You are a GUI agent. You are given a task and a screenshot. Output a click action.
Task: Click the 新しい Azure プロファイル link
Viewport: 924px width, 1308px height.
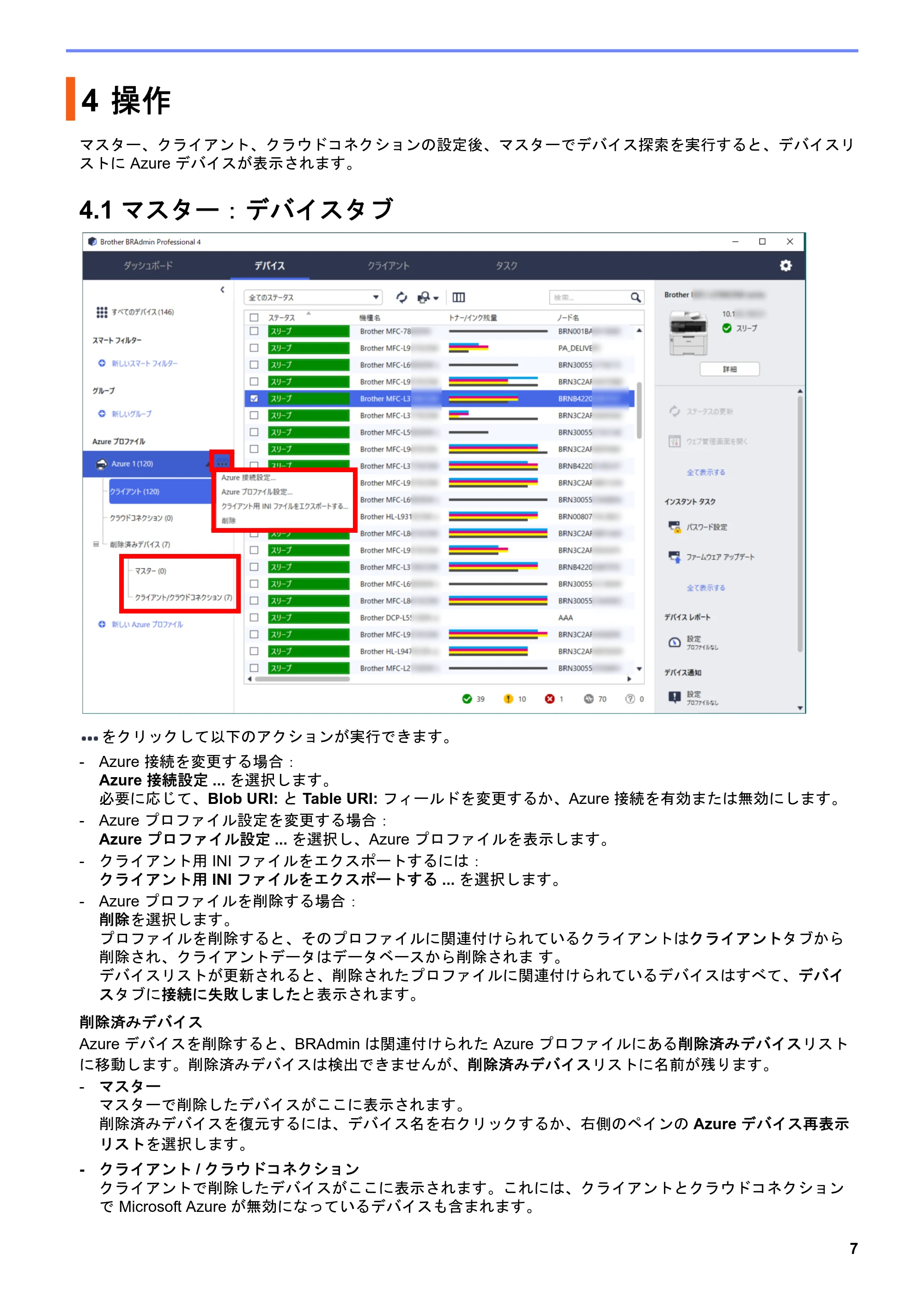(x=147, y=624)
